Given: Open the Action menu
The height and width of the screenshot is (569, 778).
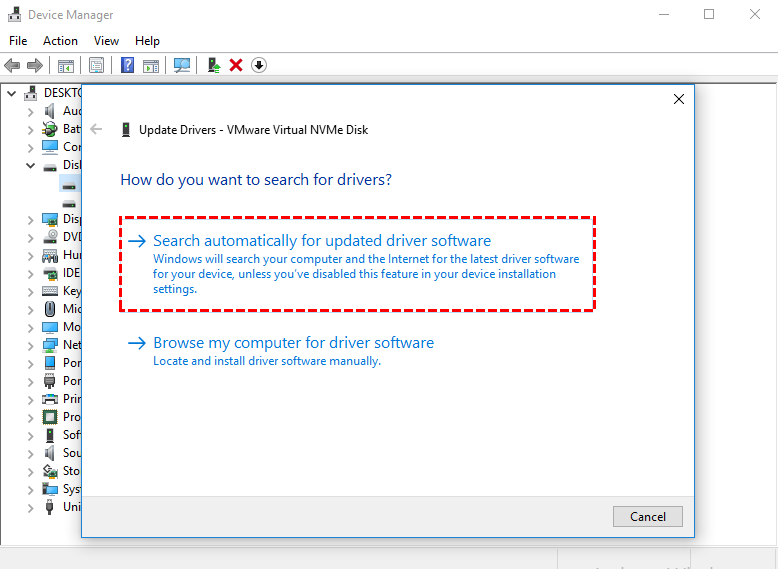Looking at the screenshot, I should 60,41.
